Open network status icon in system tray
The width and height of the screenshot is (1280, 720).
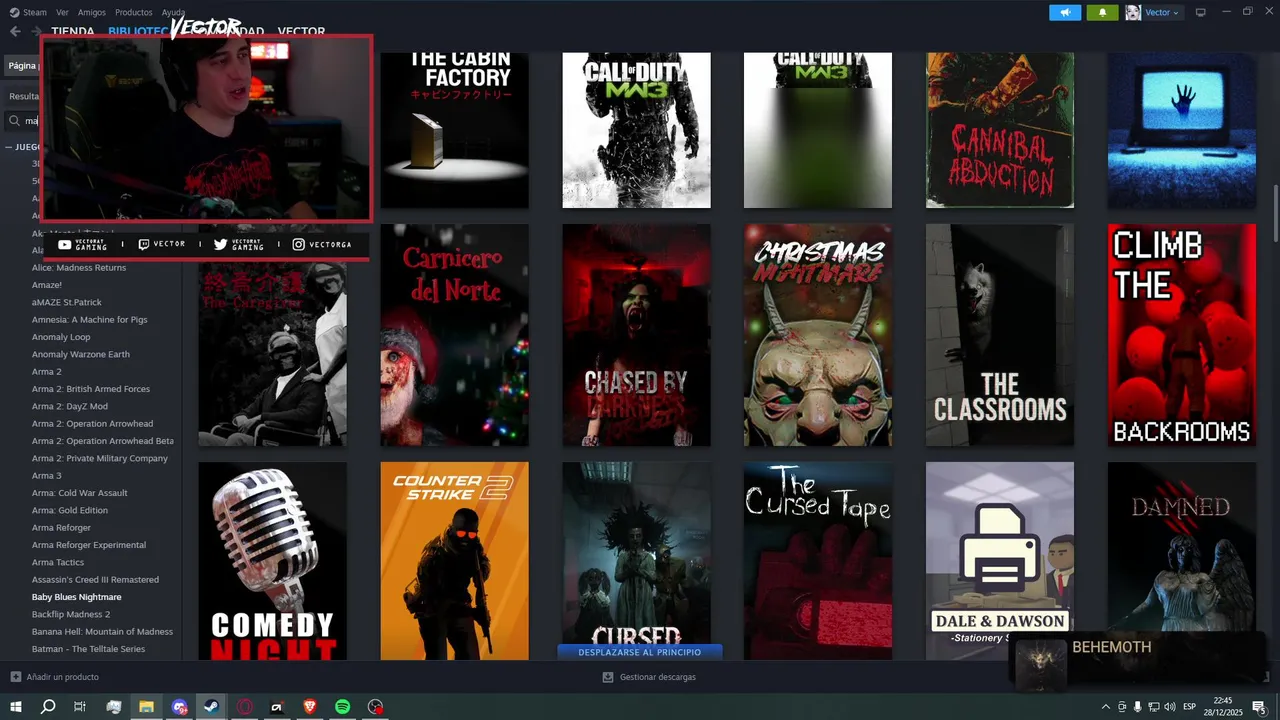click(x=1154, y=707)
